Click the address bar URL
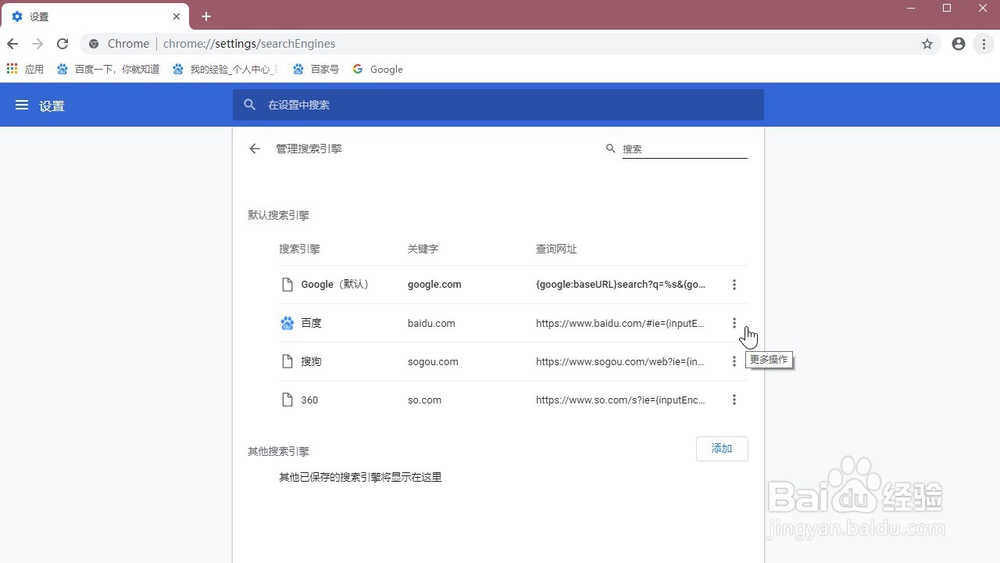This screenshot has width=1000, height=563. 249,44
